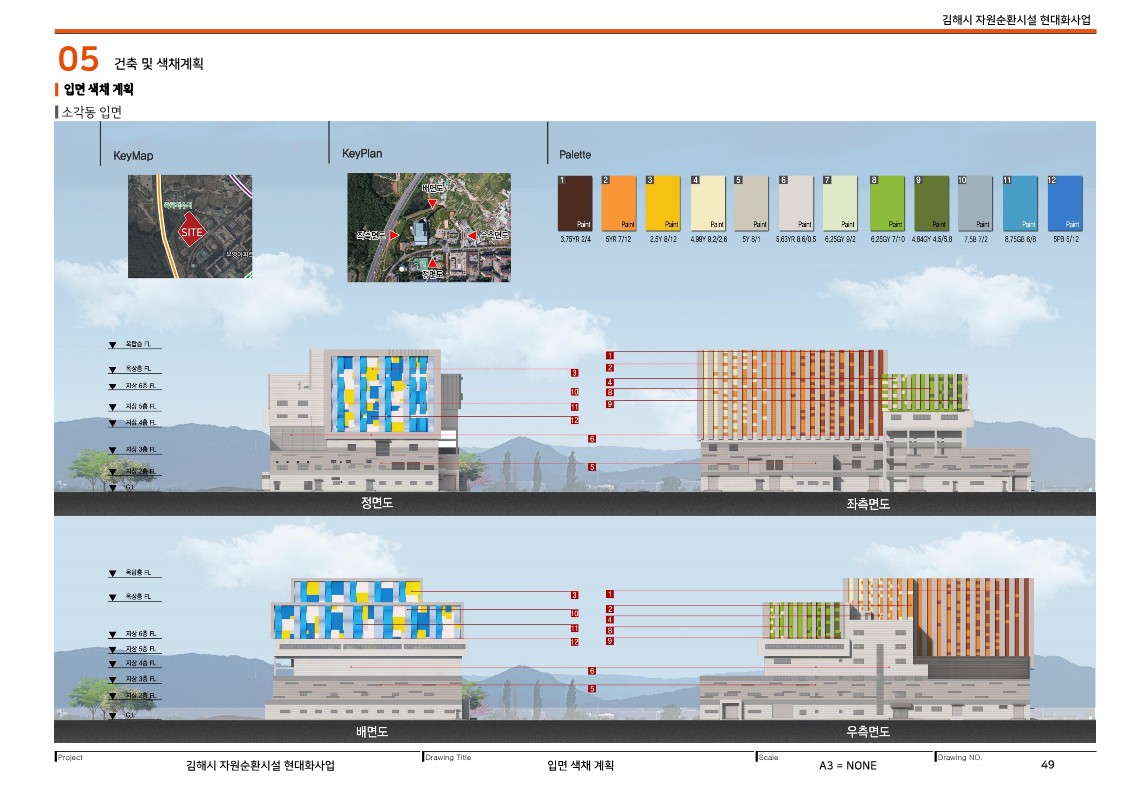The height and width of the screenshot is (794, 1122).
Task: Click the red SITE marker on KeyMap
Action: coord(191,231)
